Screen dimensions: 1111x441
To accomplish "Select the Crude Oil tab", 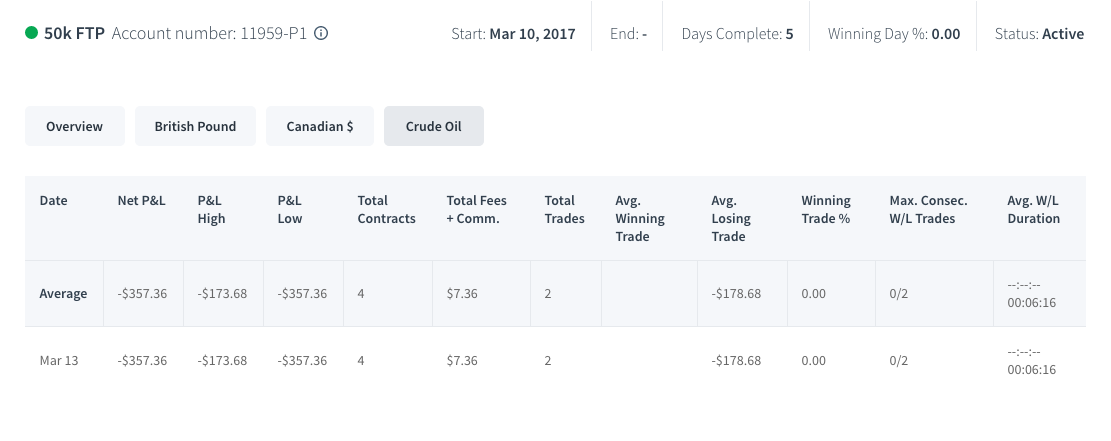I will (434, 126).
